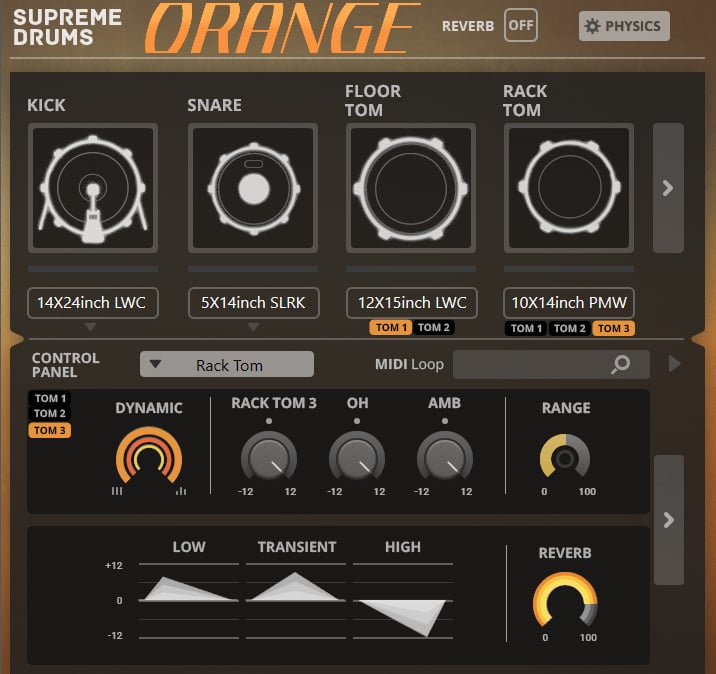
Task: Switch to TOM 1 in control panel
Action: 50,398
